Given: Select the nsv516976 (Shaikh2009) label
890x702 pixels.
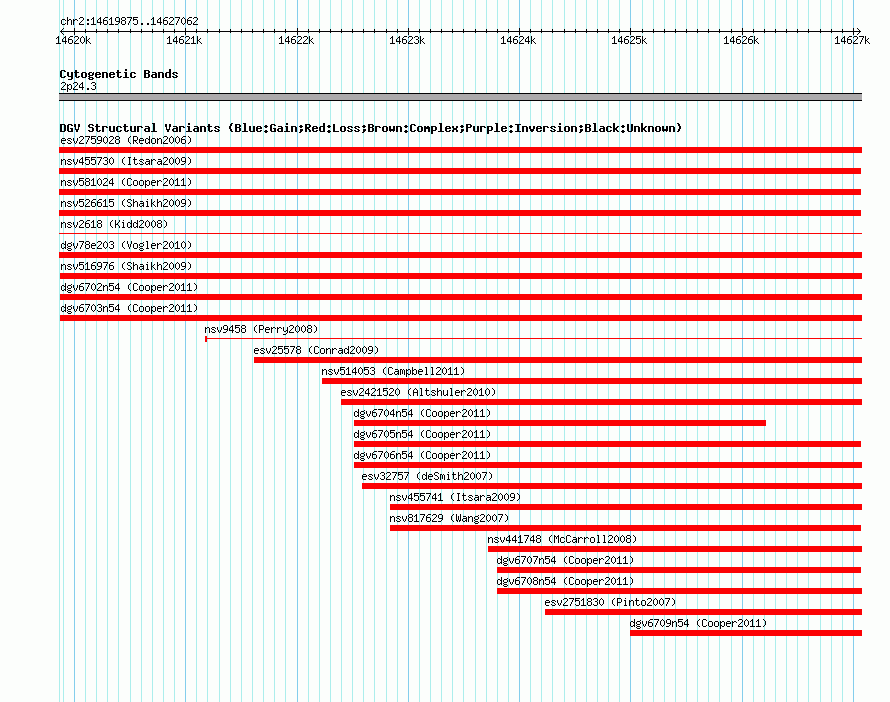Looking at the screenshot, I should tap(126, 266).
